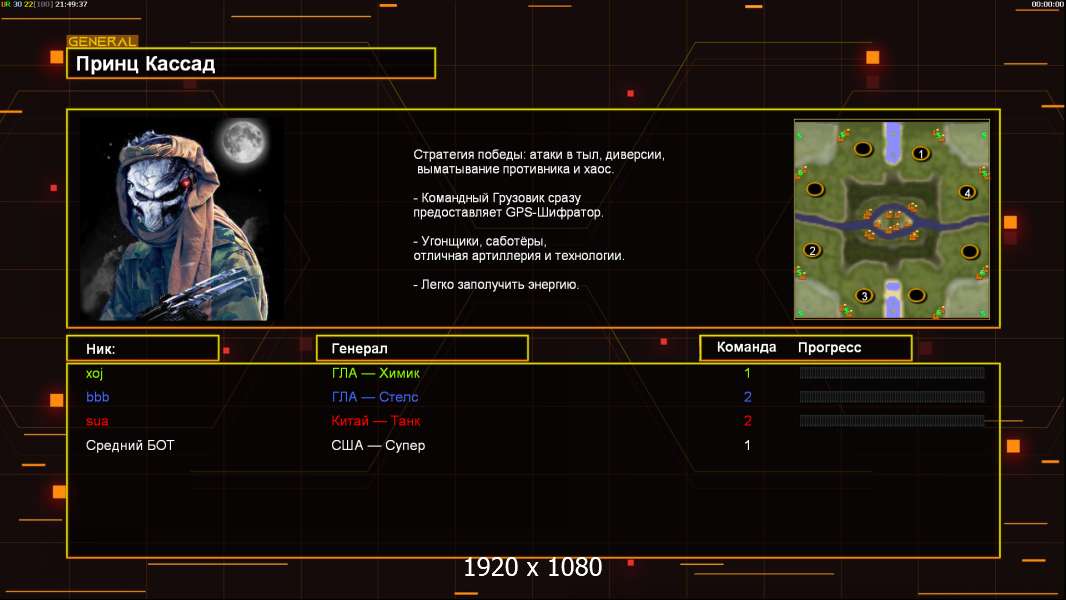This screenshot has height=600, width=1066.
Task: Click start position 4 on the minimap
Action: [x=967, y=192]
